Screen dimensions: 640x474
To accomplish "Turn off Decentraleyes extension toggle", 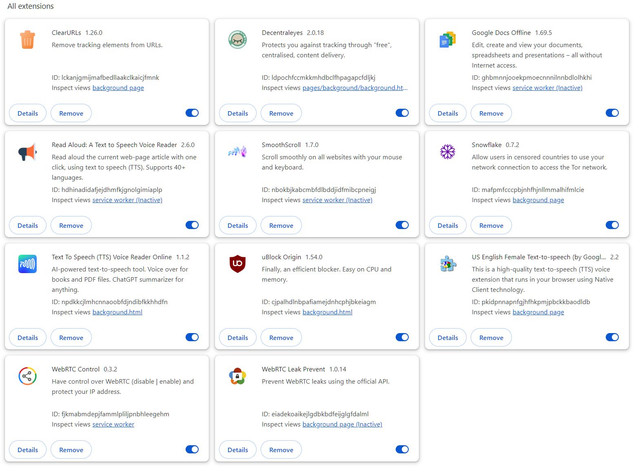I will (402, 113).
